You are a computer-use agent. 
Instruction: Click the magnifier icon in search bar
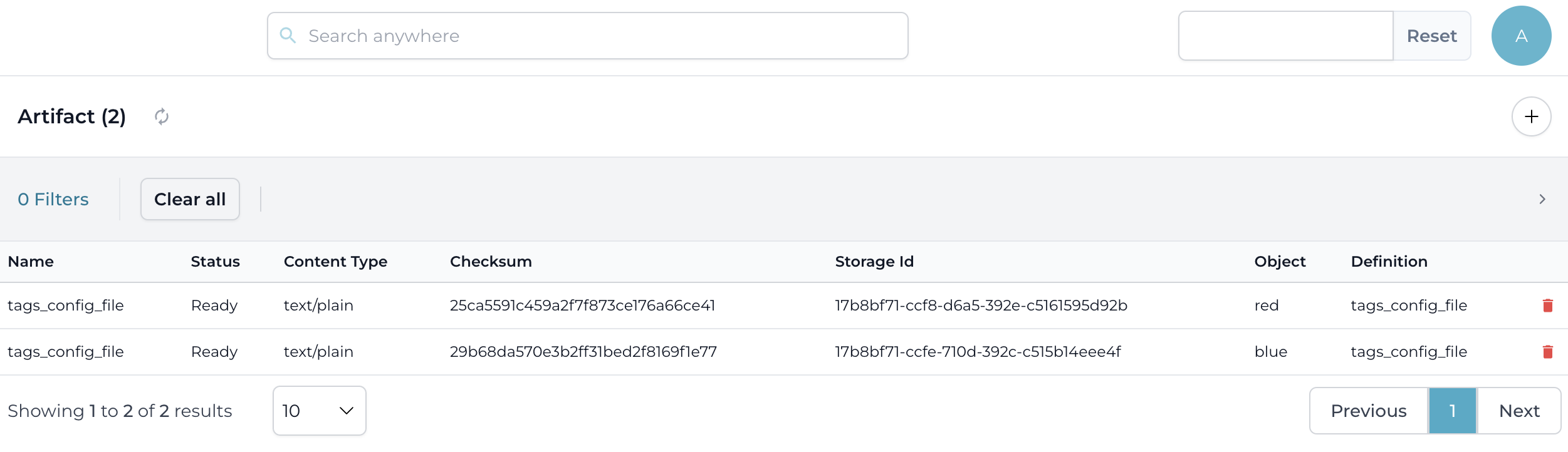[288, 36]
